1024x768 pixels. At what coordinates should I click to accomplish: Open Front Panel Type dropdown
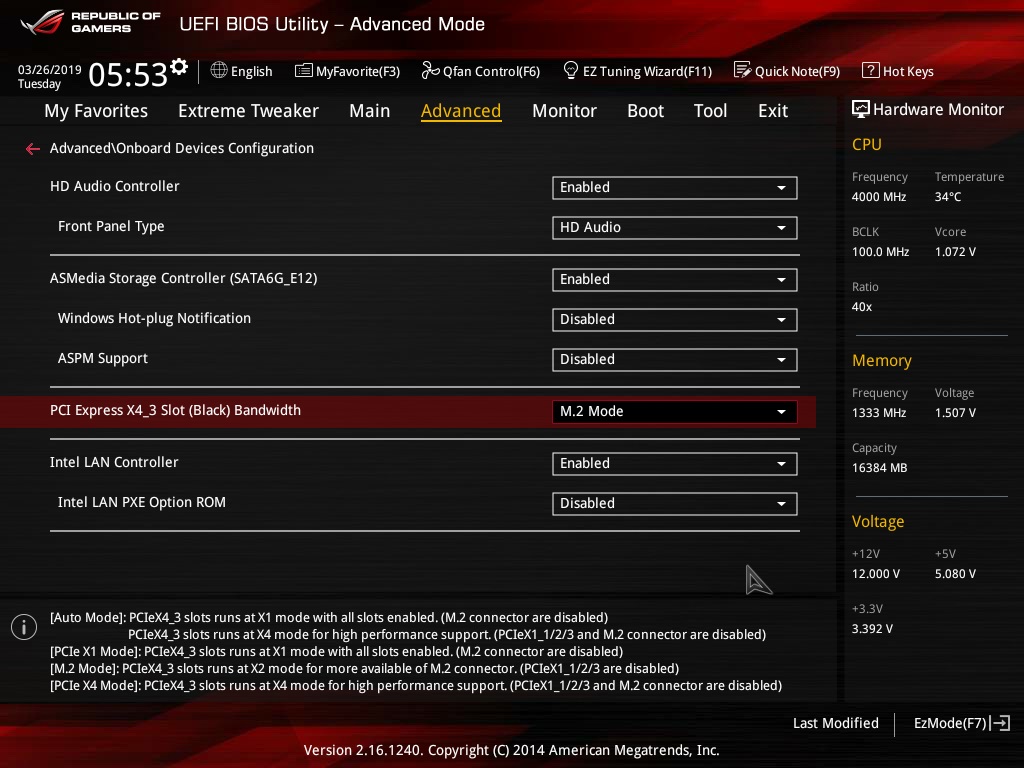[675, 227]
